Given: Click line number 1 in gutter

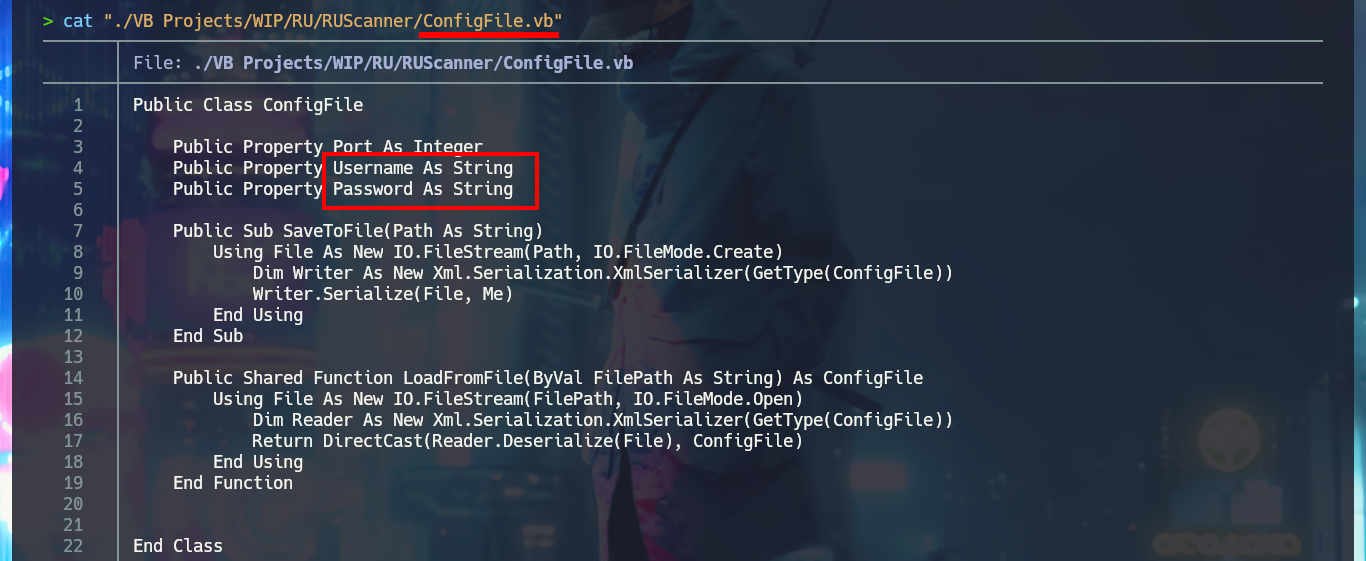Looking at the screenshot, I should pos(77,126).
